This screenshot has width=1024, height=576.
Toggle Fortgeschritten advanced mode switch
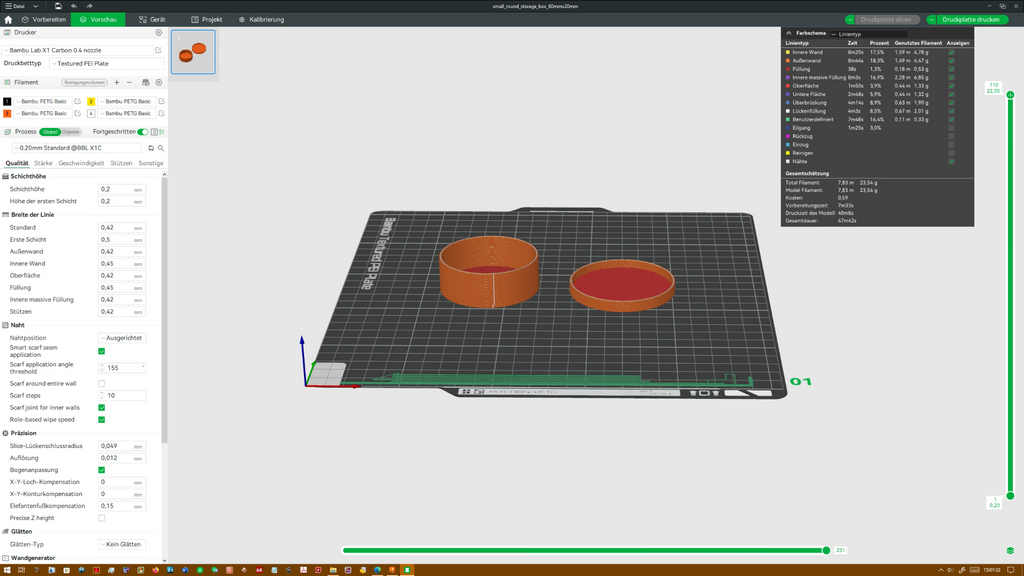point(142,132)
